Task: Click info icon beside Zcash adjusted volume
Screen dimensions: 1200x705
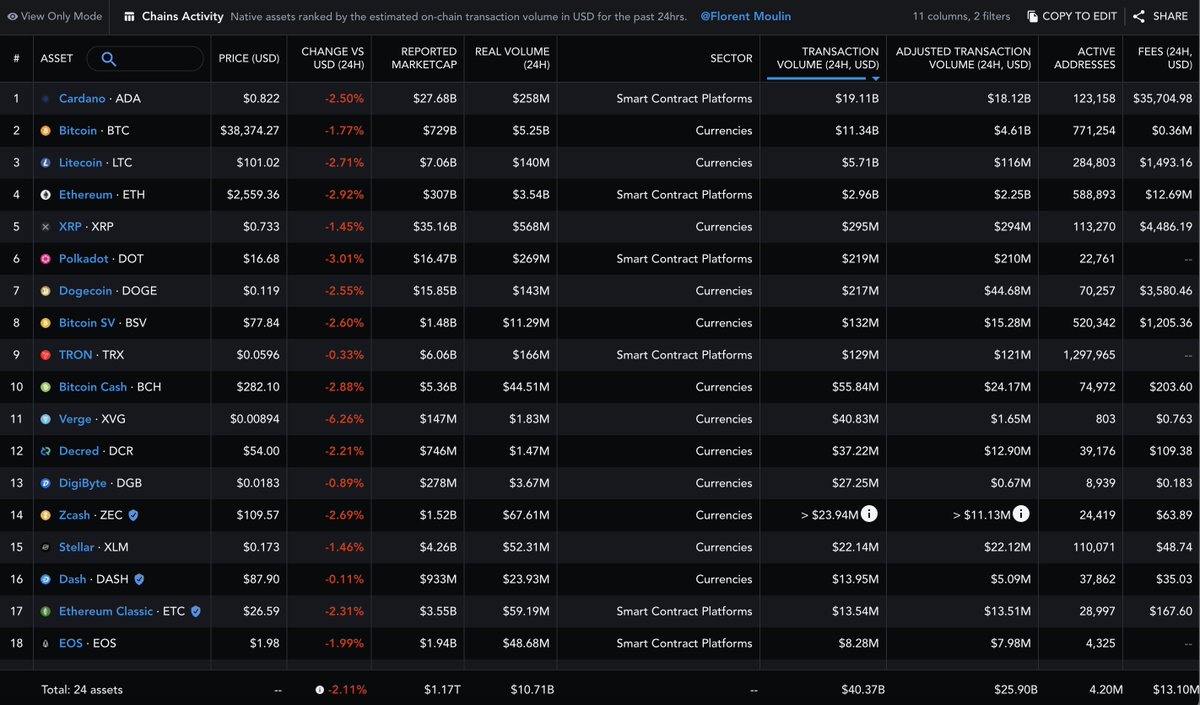Action: (x=1021, y=515)
